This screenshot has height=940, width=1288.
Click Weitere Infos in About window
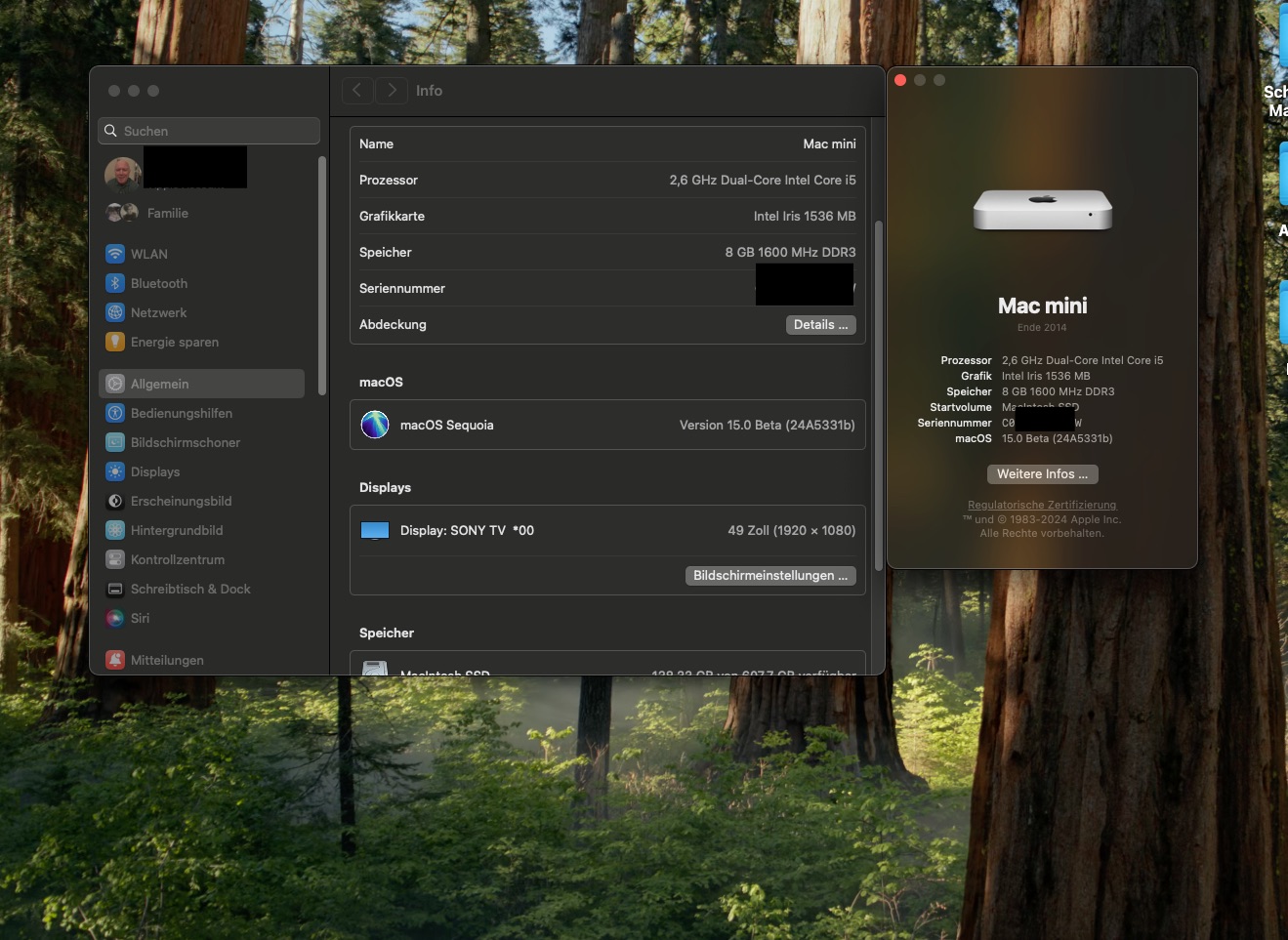[1042, 474]
